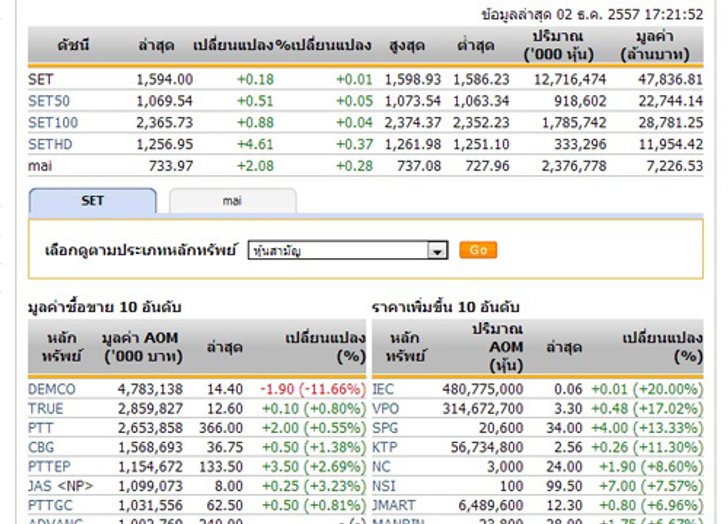Open the KTP stock link
Viewport: 728px width, 524px height.
tap(385, 447)
